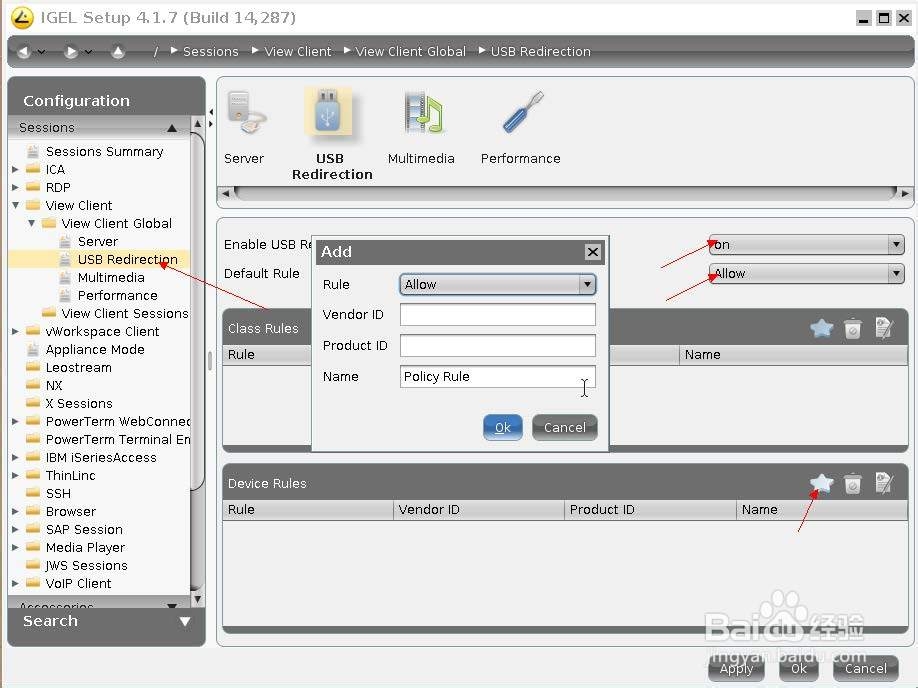Click the tree scrollbar up arrow
The image size is (918, 688).
pyautogui.click(x=198, y=124)
